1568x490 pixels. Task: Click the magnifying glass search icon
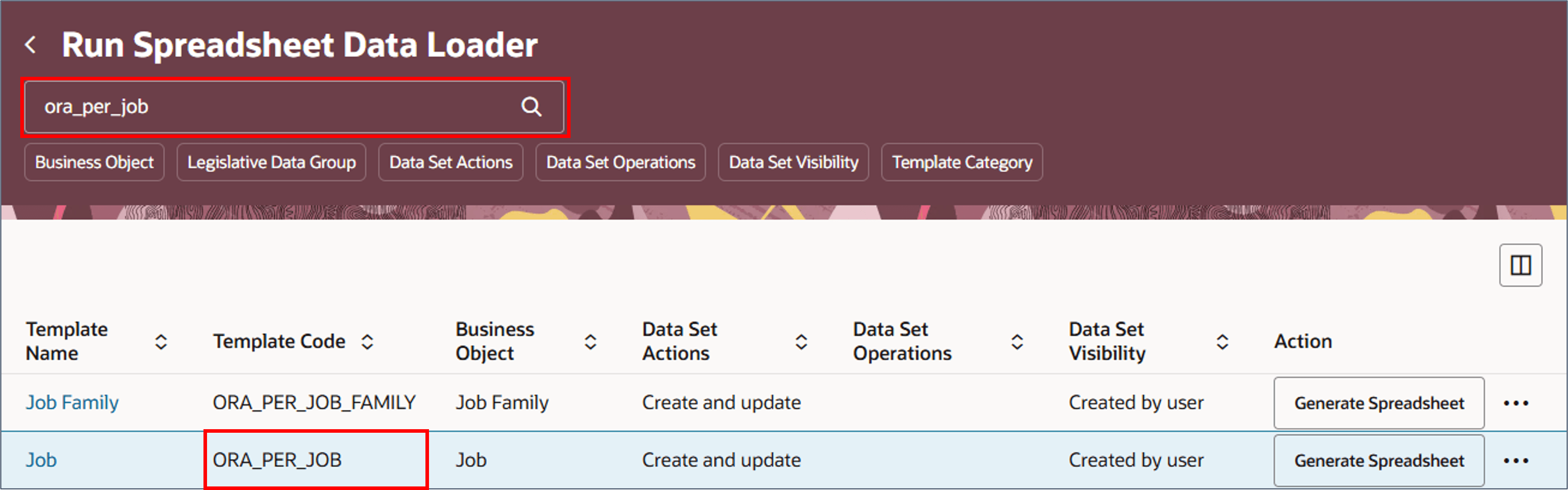coord(531,107)
